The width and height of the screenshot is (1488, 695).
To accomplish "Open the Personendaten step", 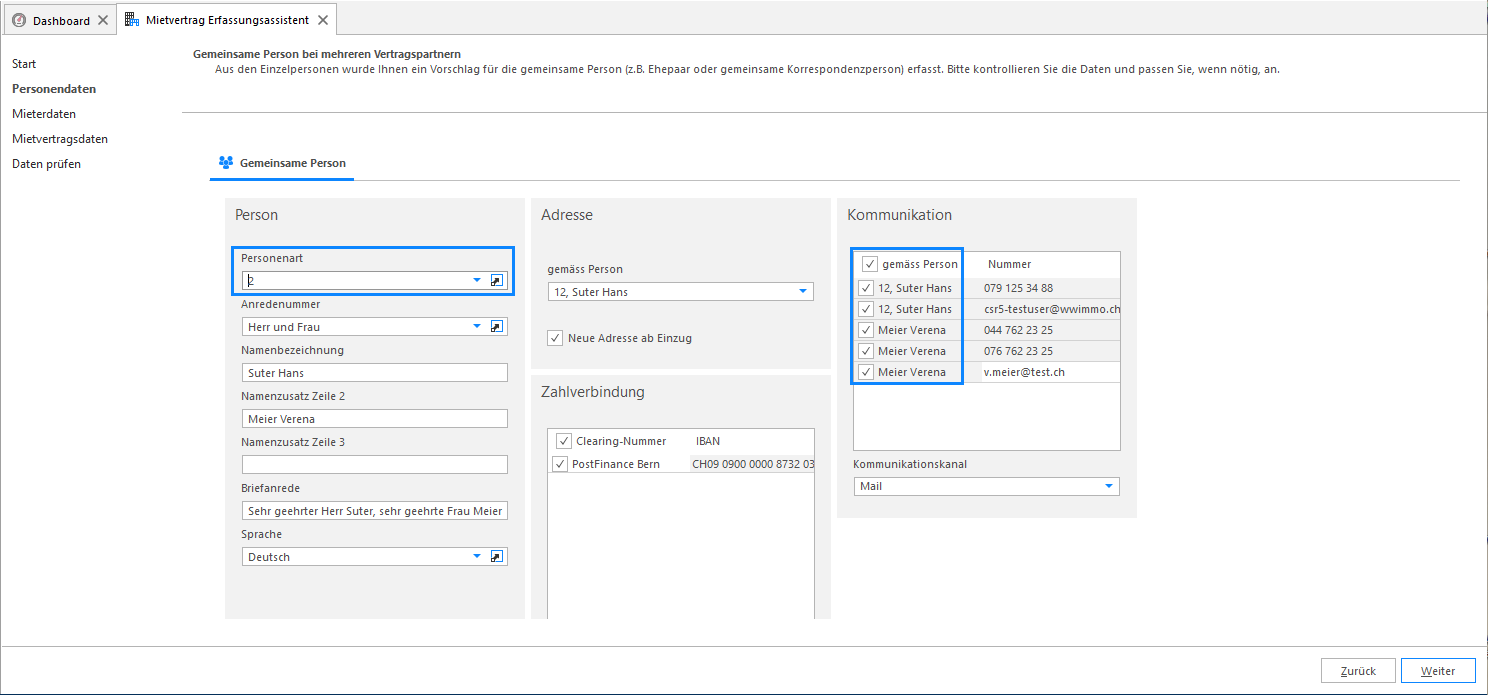I will tap(54, 89).
